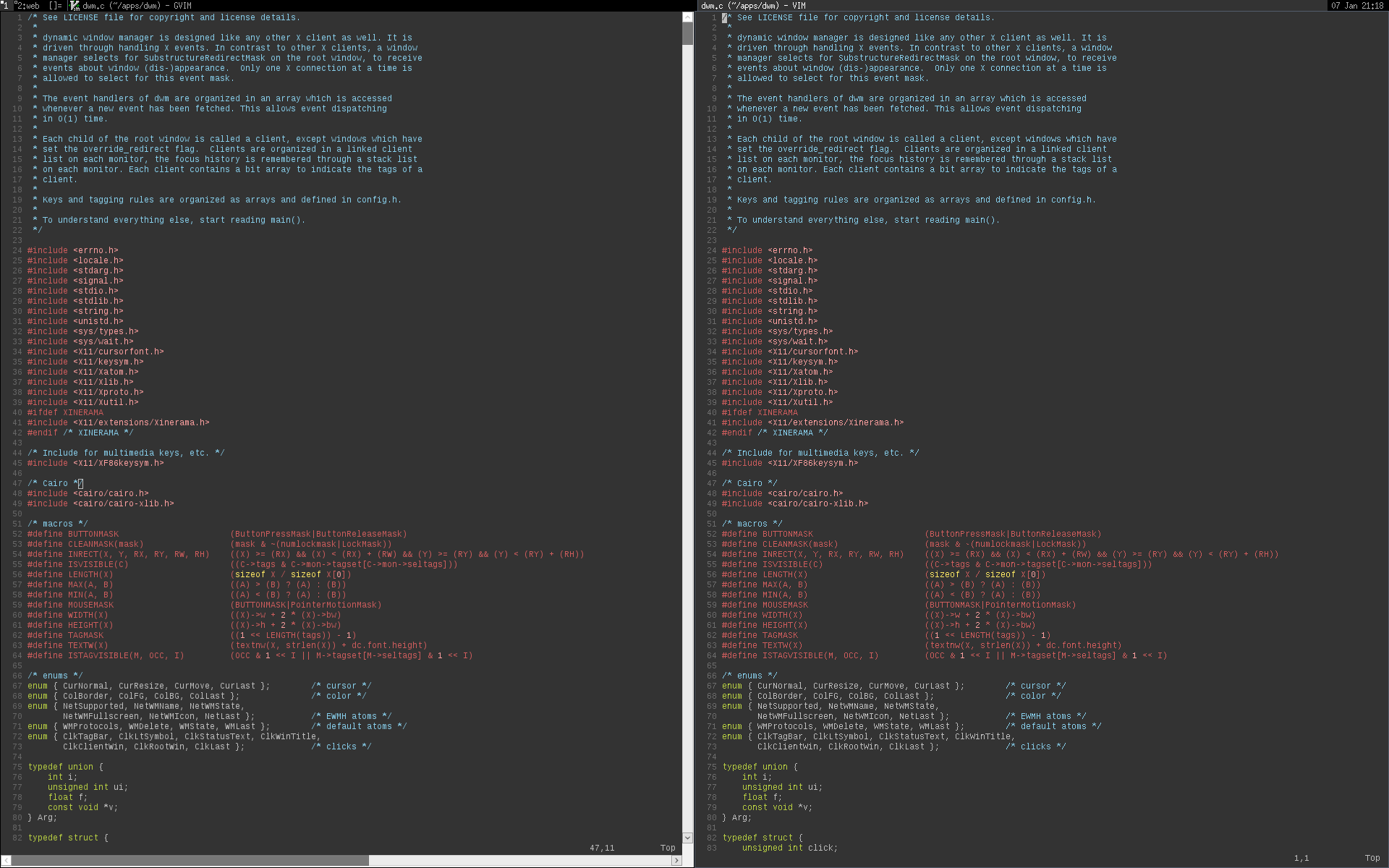Click the GVIM application icon in title bar

pos(75,6)
